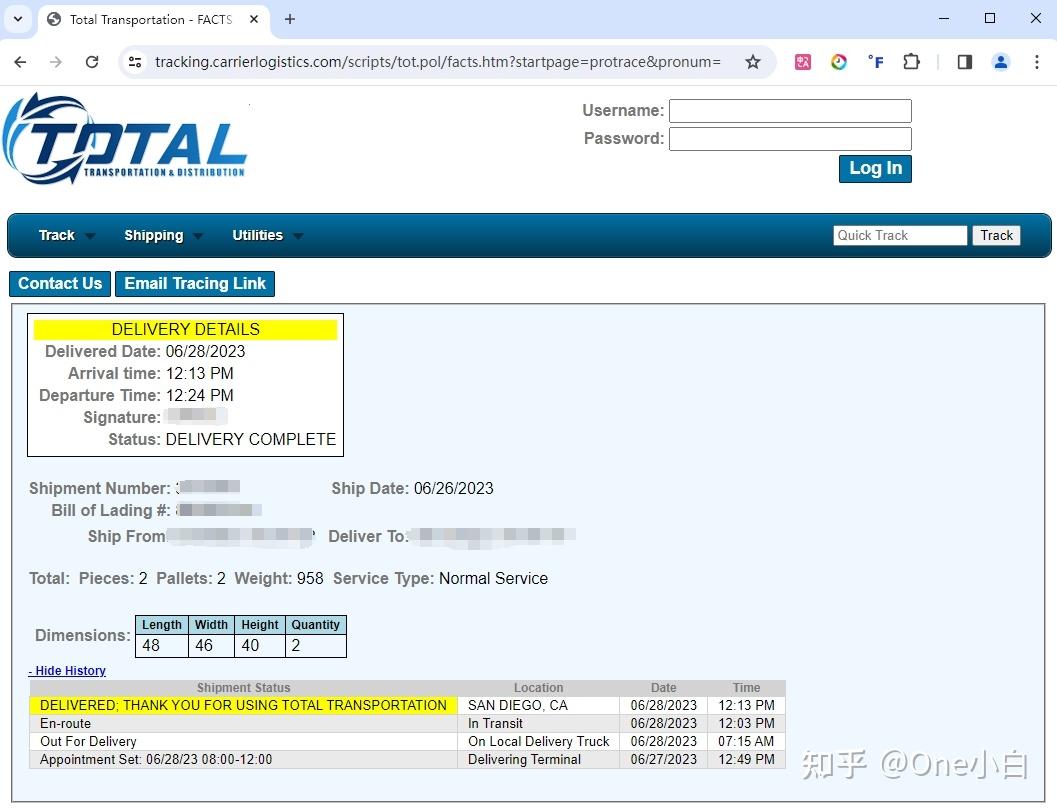Expand the Track dropdown menu
This screenshot has width=1057, height=808.
(57, 235)
